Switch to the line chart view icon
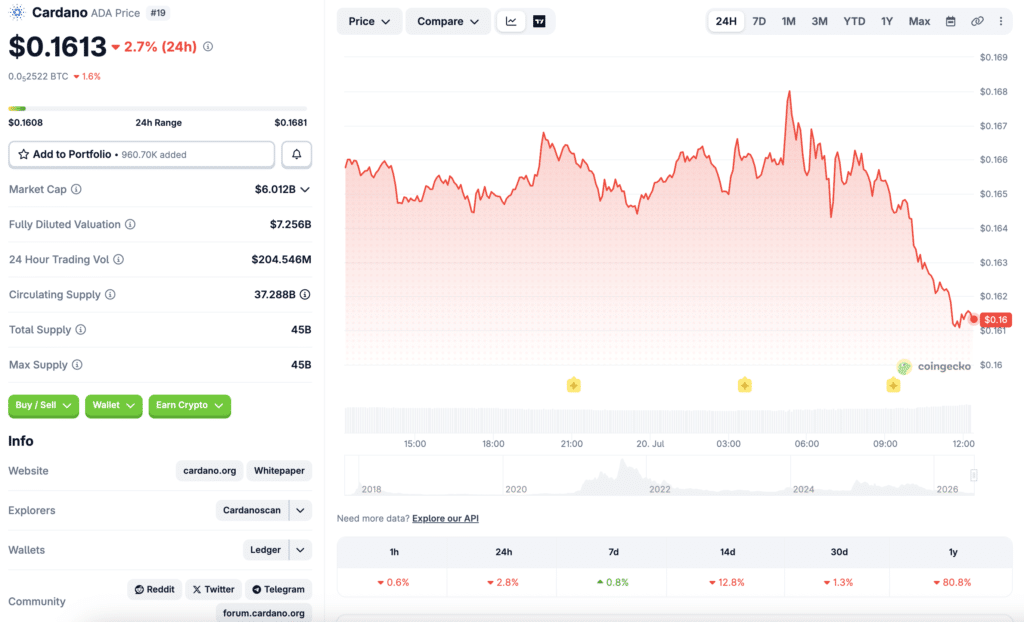Viewport: 1024px width, 622px height. (x=511, y=22)
